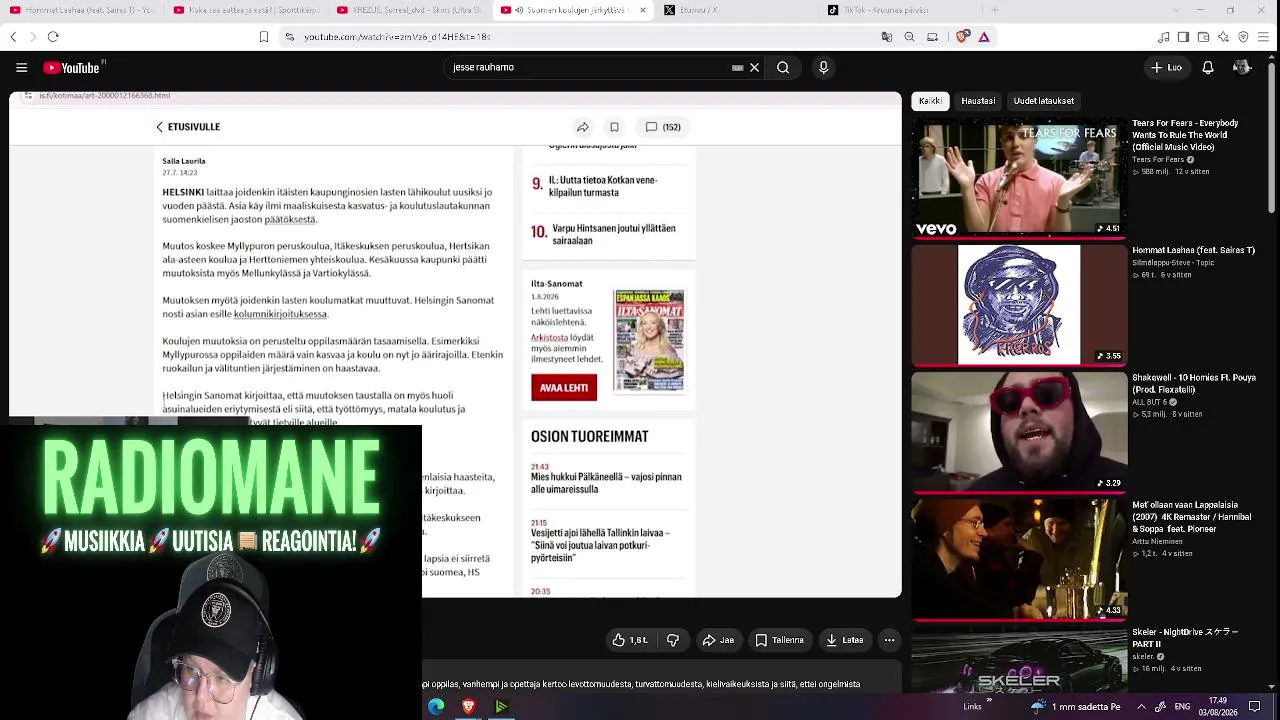Switch to the KREZUS Surreal tab
This screenshot has height=720, width=1280.
tap(409, 10)
